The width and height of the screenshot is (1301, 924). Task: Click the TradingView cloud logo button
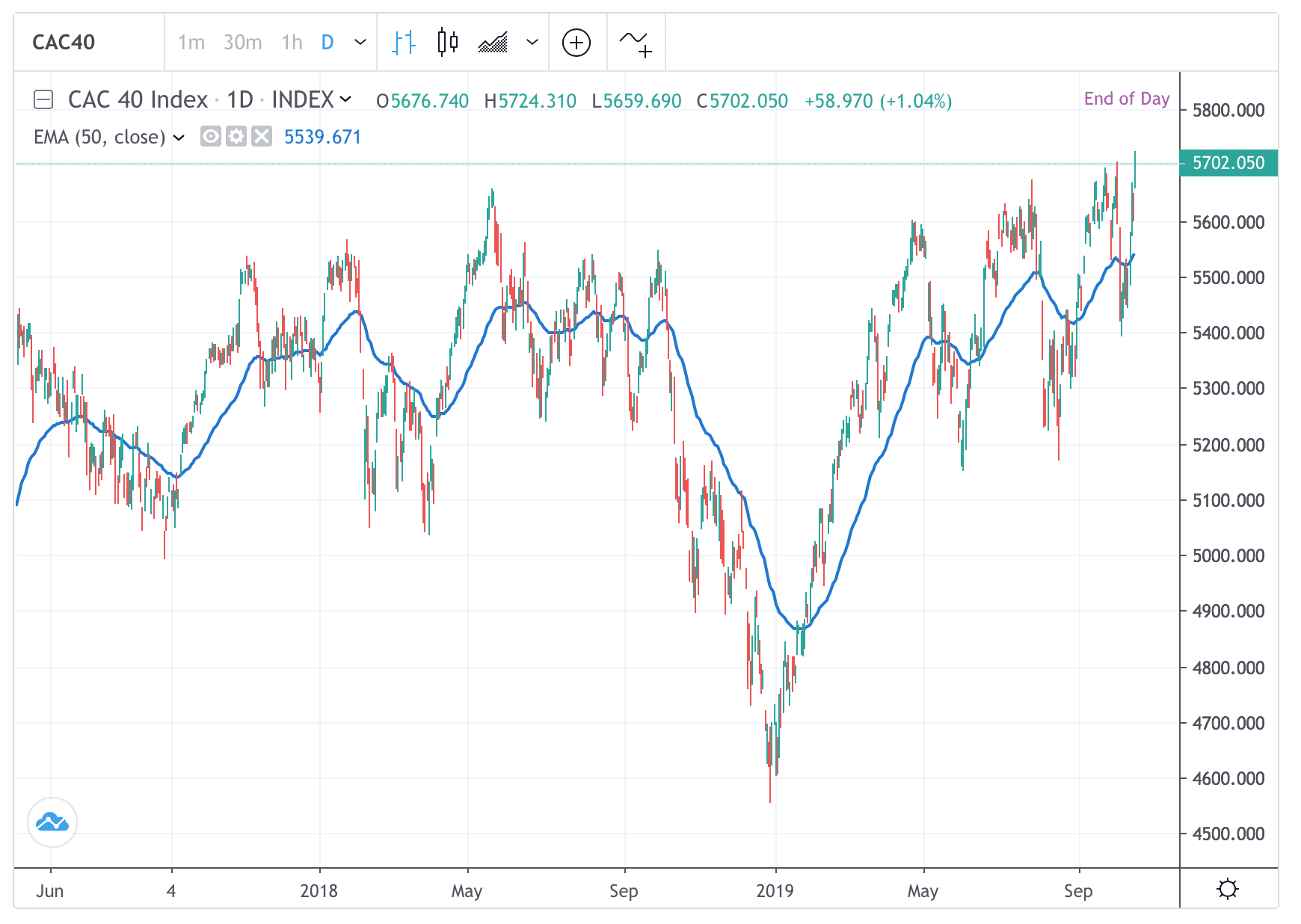[x=52, y=822]
